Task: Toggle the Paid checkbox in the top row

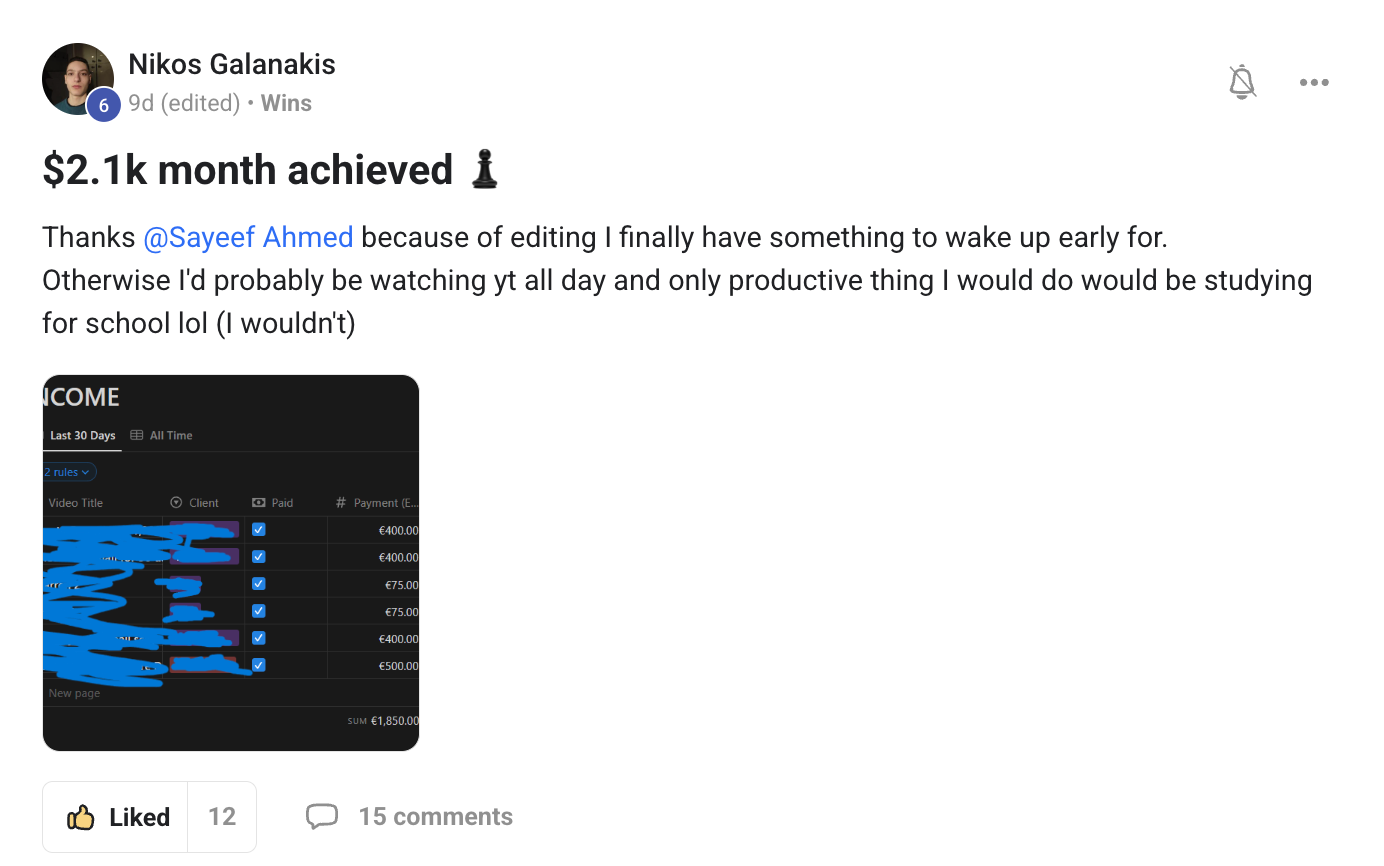Action: tap(259, 530)
